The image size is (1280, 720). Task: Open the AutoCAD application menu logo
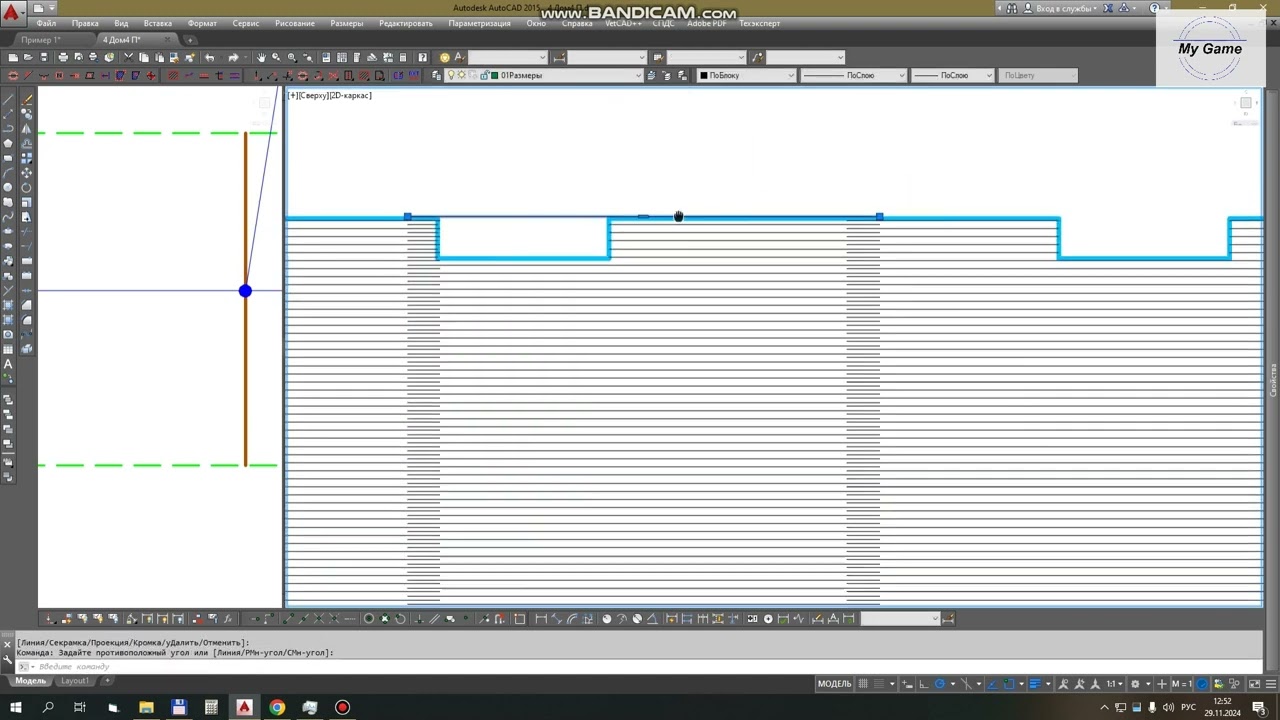click(x=11, y=13)
